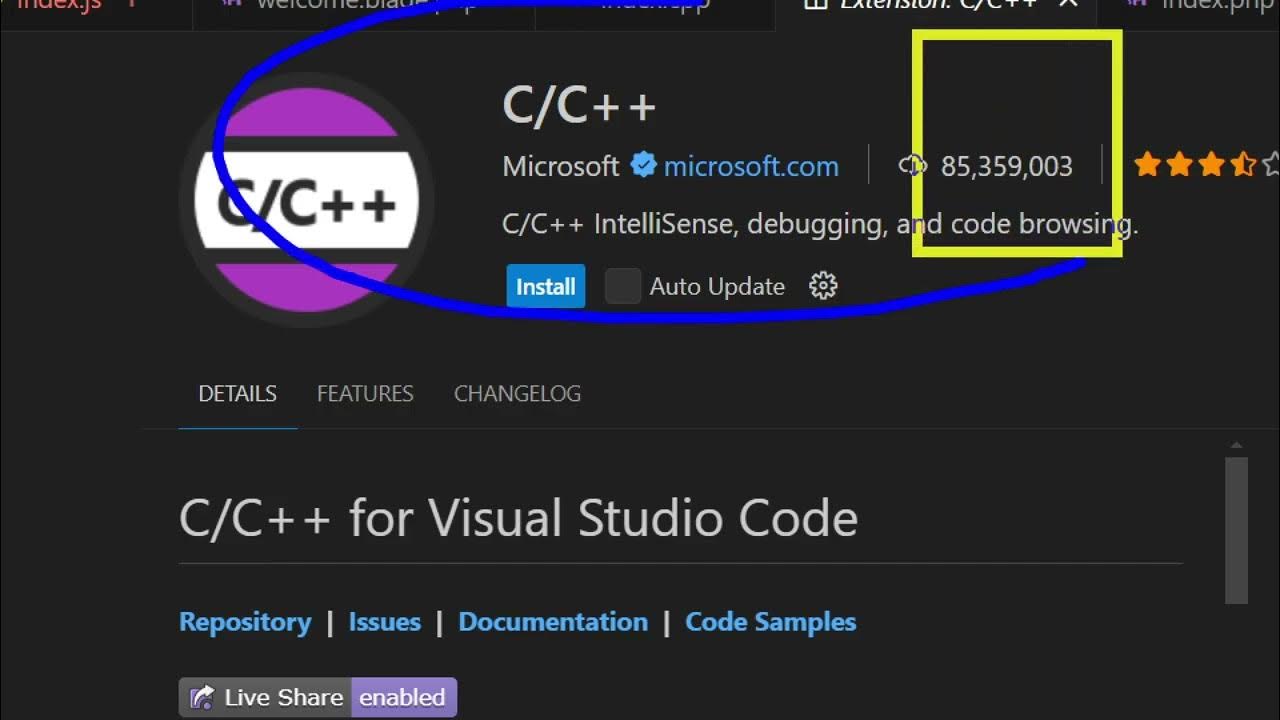
Task: Close the Extension: C/C++ editor tab
Action: coord(1068,4)
